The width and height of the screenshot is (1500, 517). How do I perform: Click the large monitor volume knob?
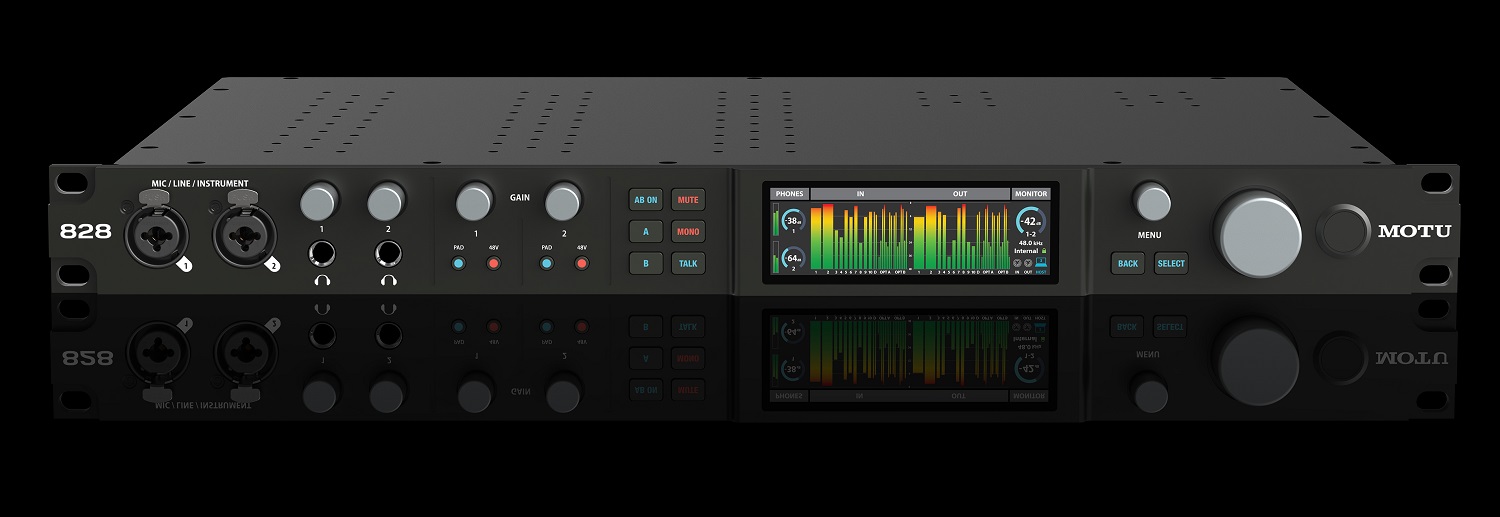[x=1259, y=233]
